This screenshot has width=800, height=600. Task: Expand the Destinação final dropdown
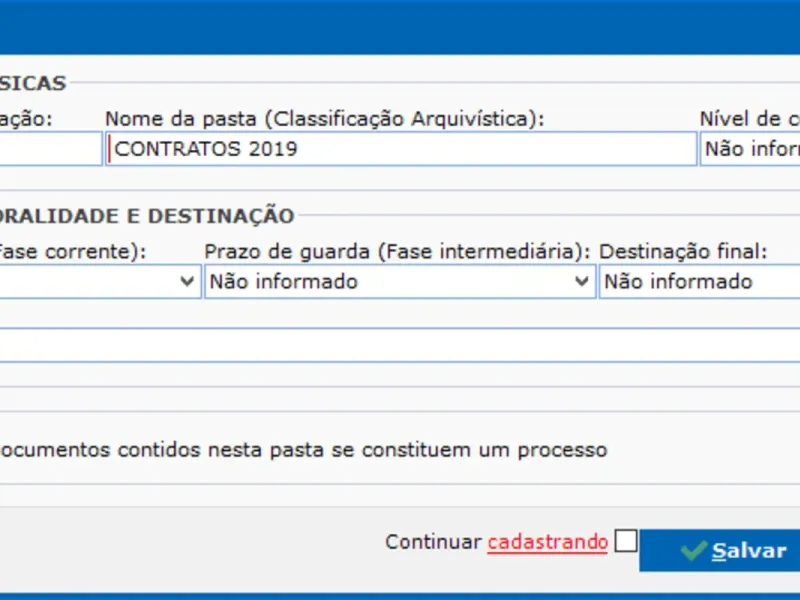(700, 282)
